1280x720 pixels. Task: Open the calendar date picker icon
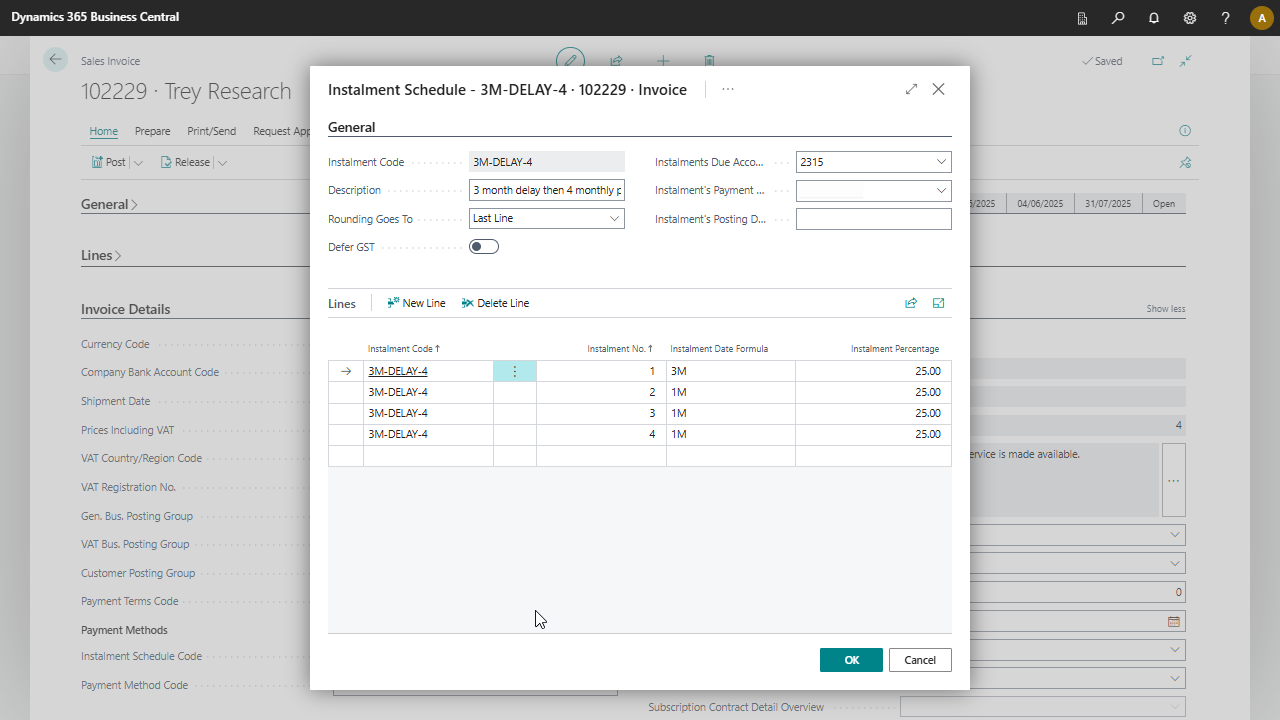(1174, 621)
